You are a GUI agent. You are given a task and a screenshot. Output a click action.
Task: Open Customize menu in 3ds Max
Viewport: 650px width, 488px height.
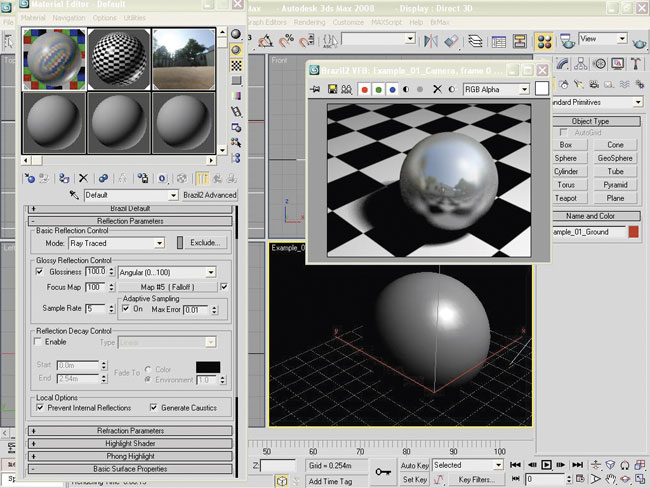[x=348, y=22]
